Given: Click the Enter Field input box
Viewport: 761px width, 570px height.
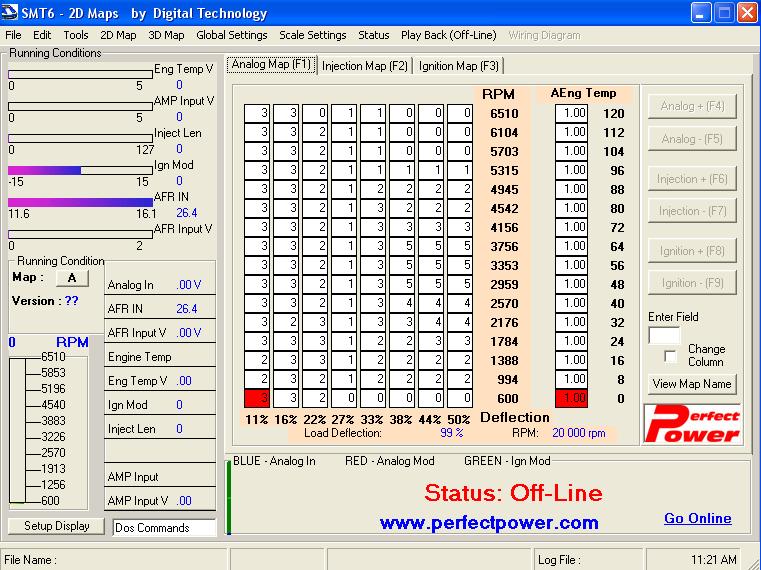Looking at the screenshot, I should [664, 336].
